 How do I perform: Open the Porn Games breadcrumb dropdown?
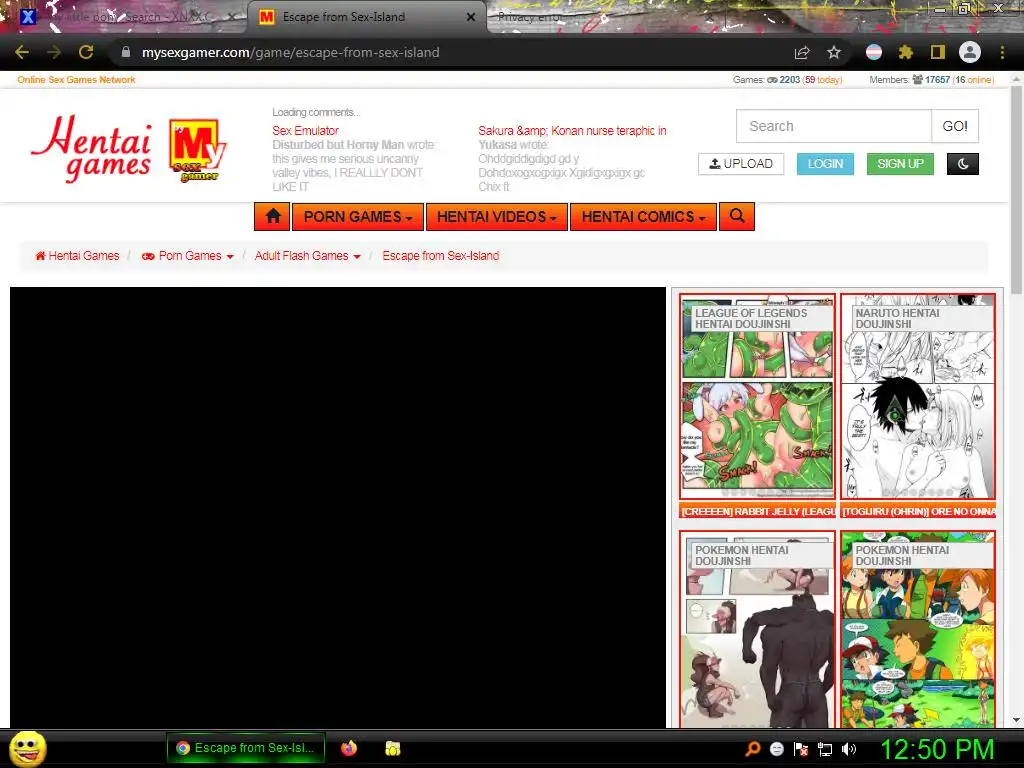(188, 256)
